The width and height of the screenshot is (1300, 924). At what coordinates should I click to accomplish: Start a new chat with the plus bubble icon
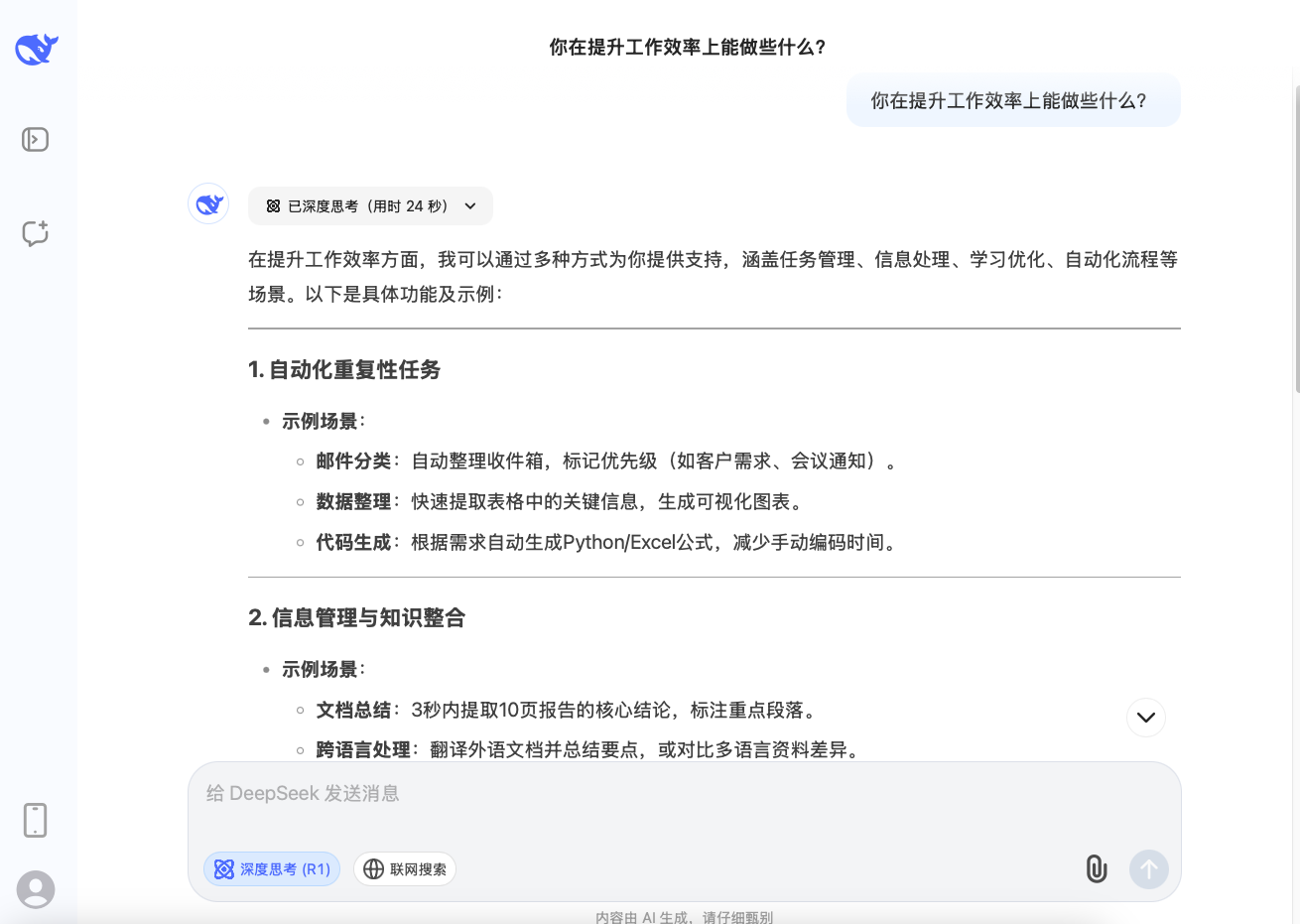pos(36,233)
